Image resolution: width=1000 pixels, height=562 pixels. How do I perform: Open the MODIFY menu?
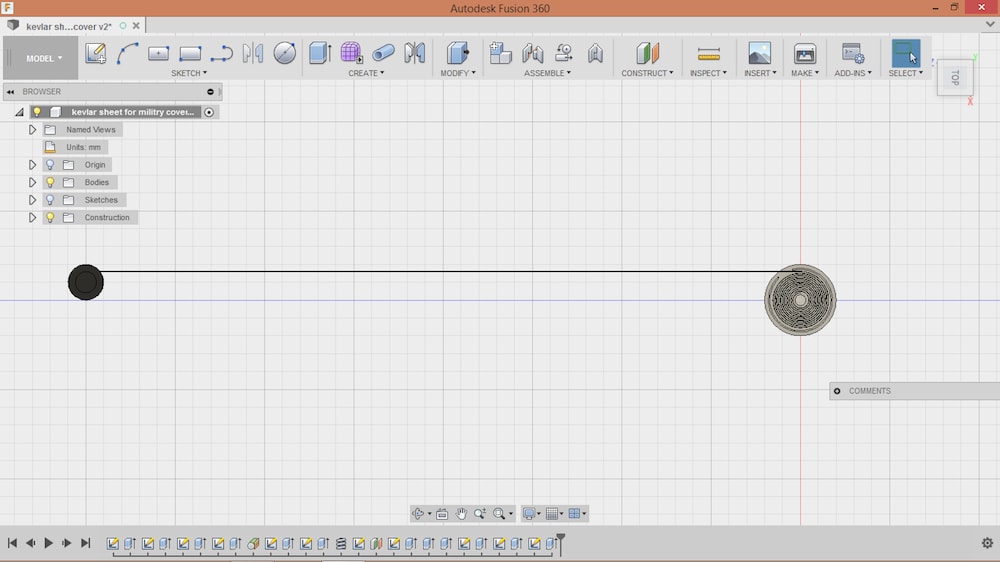pyautogui.click(x=458, y=73)
